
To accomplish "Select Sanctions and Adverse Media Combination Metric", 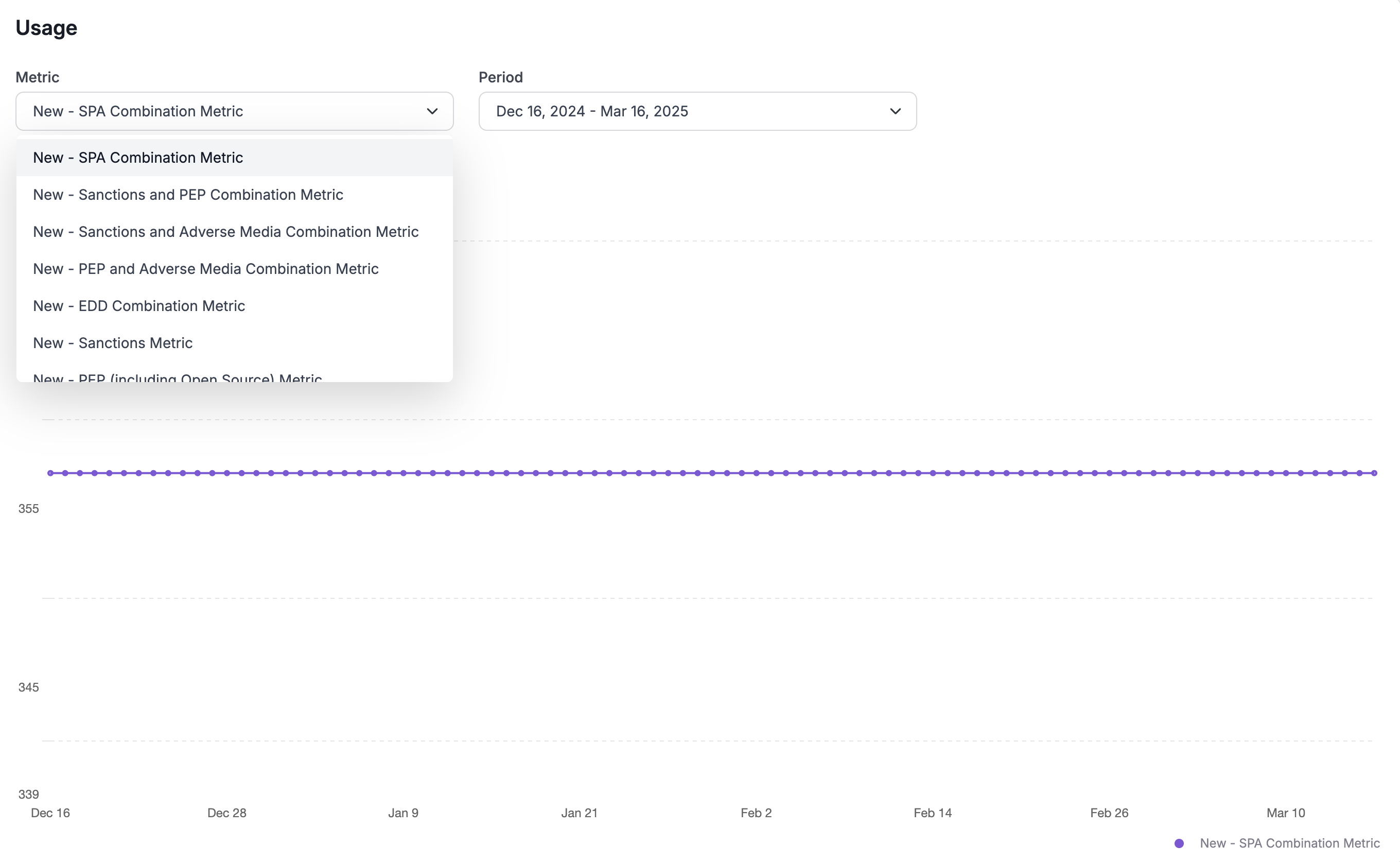I will (225, 232).
